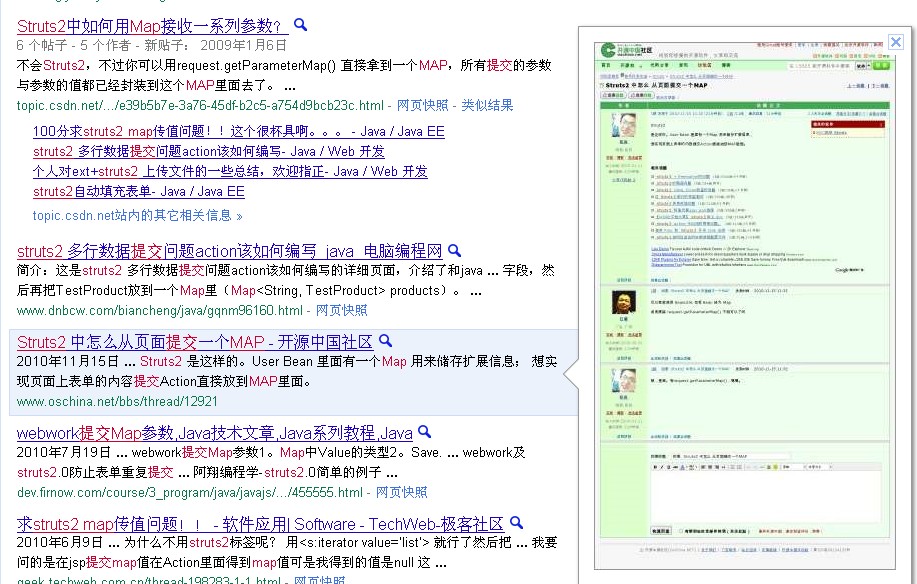Open sublink '100分求struts2 map传值问题!! 这个很杯具啊'
The image size is (917, 584).
coord(239,132)
